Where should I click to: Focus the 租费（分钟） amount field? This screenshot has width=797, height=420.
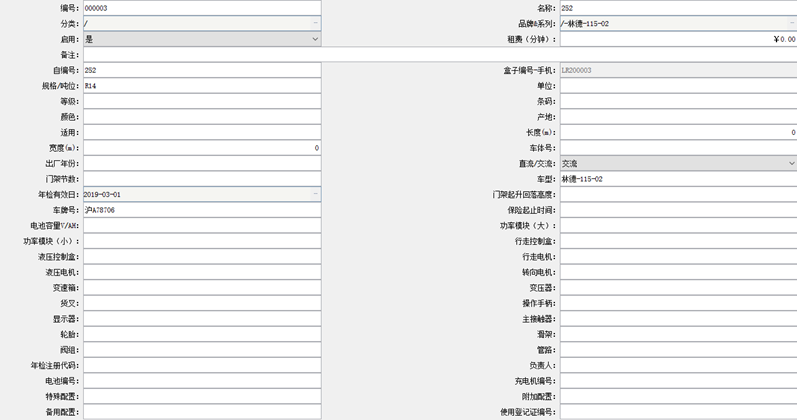click(677, 39)
